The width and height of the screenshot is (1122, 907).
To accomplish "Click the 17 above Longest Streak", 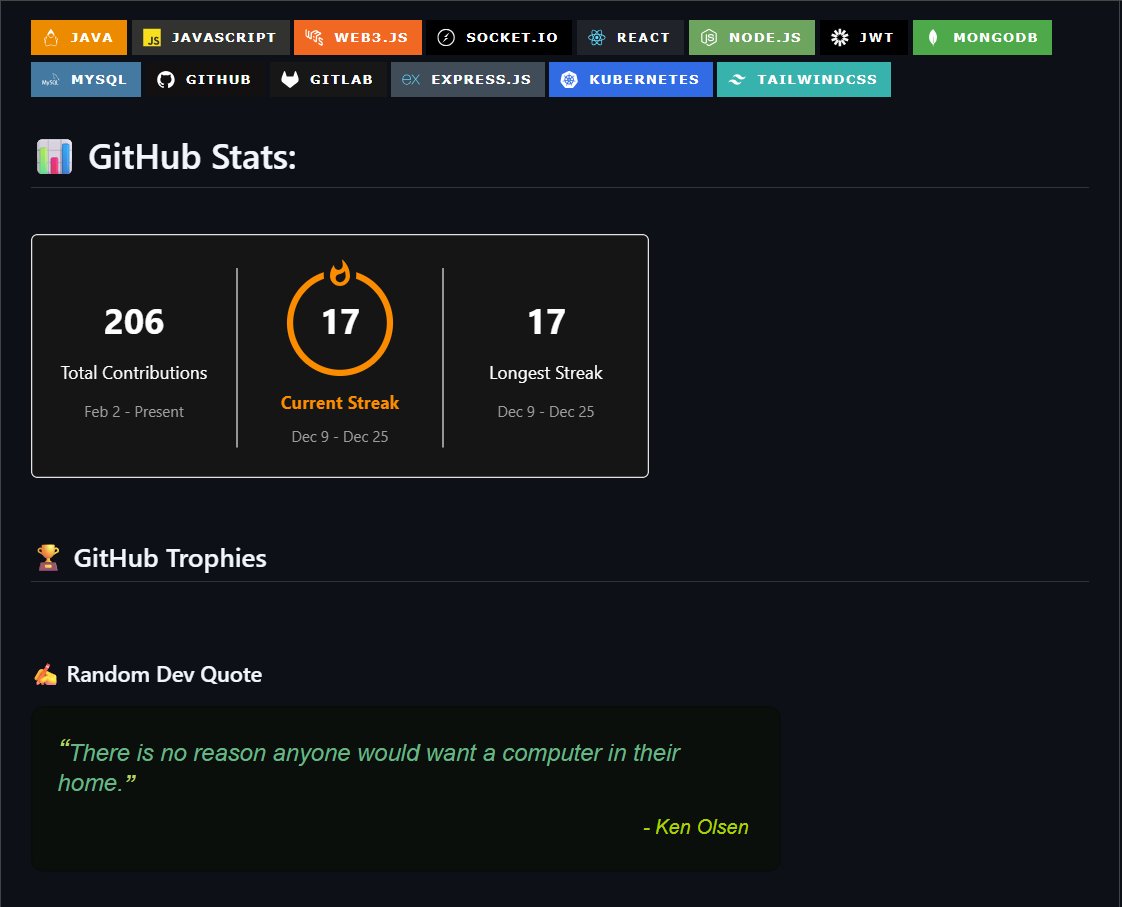I will [546, 322].
